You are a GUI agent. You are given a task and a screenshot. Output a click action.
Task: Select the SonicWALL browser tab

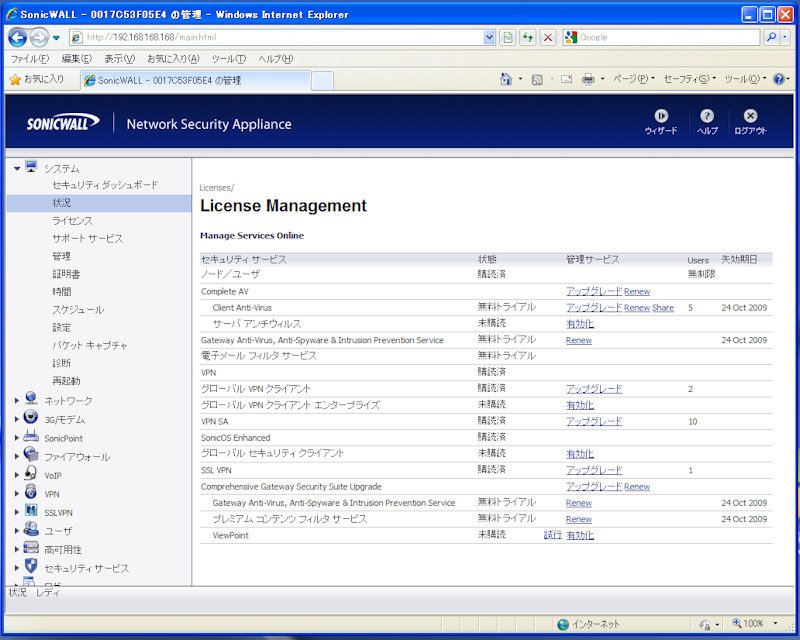[195, 81]
